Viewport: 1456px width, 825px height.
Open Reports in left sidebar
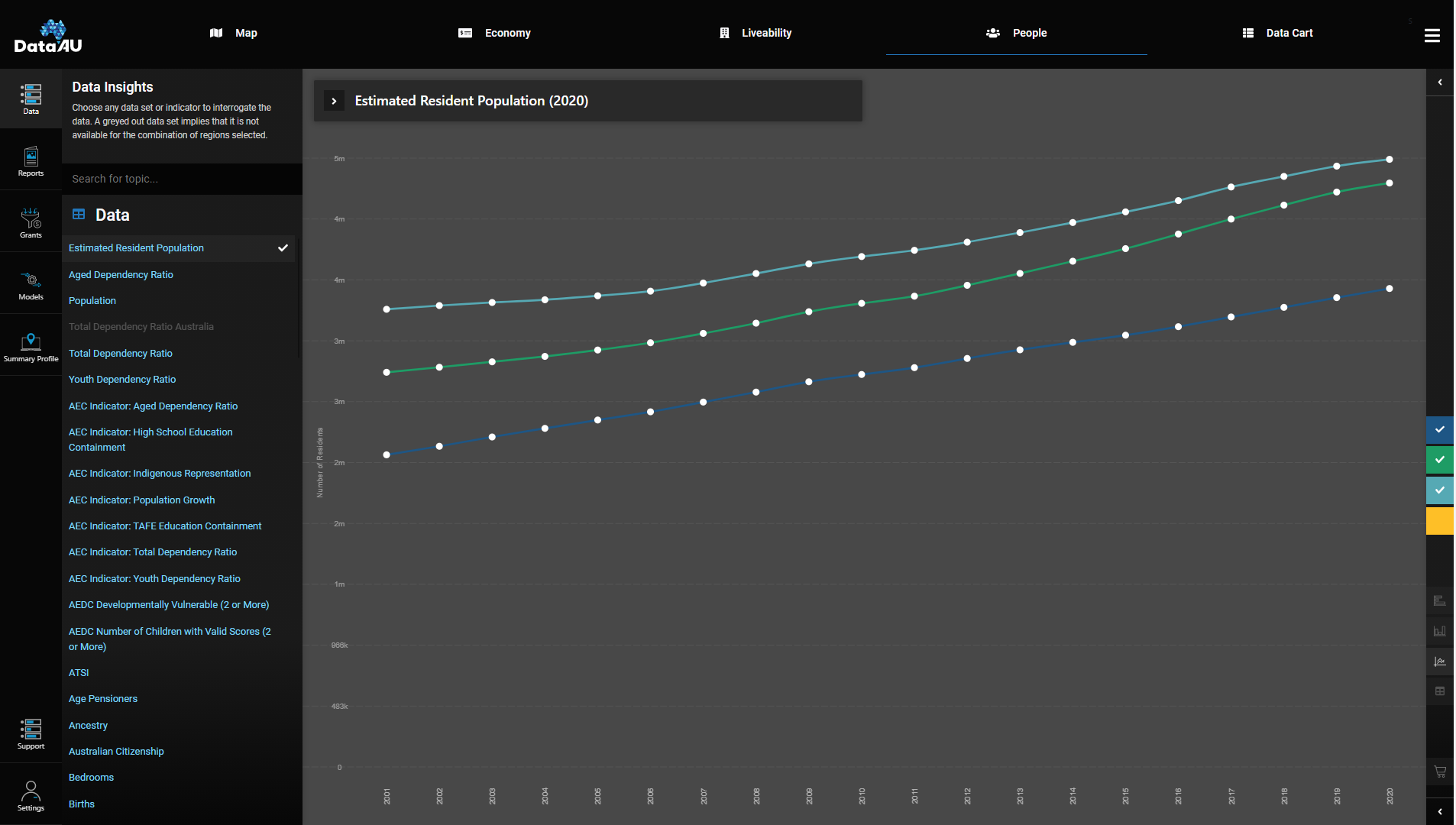pyautogui.click(x=31, y=161)
